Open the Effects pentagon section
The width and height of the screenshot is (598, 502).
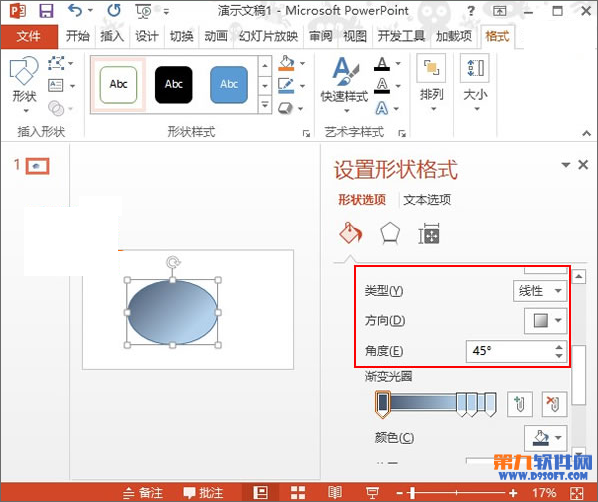coord(390,233)
